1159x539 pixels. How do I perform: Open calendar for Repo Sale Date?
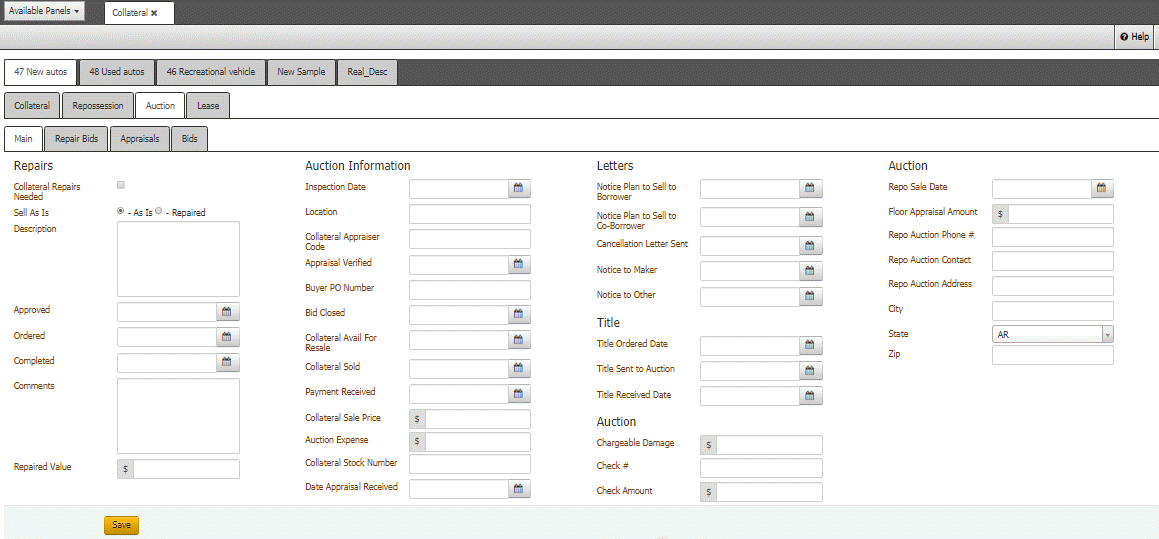1102,188
